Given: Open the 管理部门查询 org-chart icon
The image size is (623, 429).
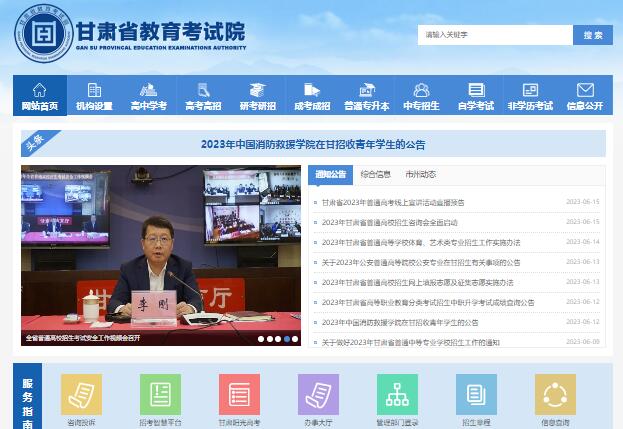Looking at the screenshot, I should point(397,394).
